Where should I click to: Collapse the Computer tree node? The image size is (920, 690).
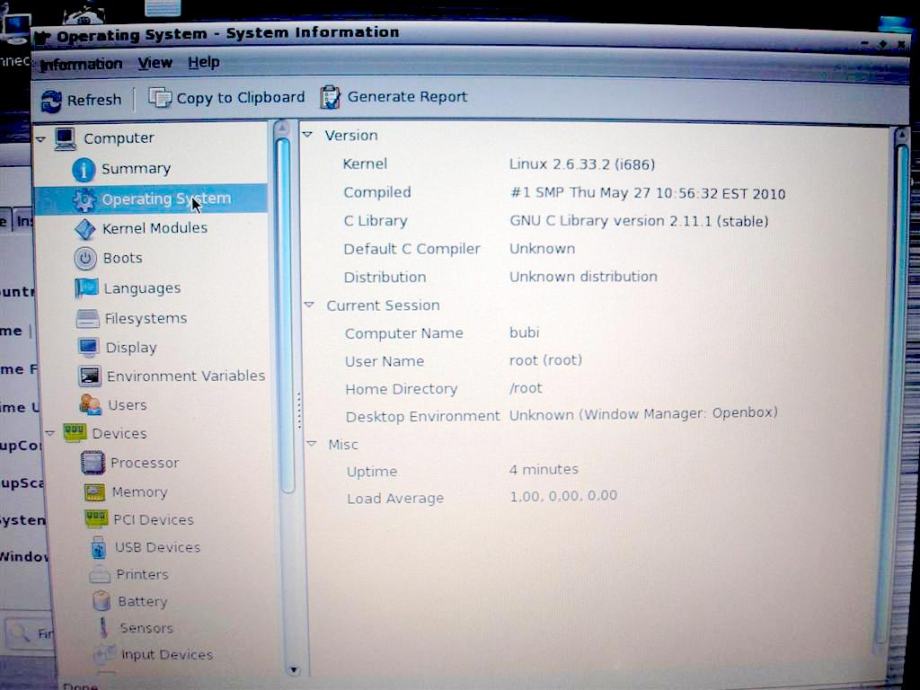pyautogui.click(x=41, y=140)
